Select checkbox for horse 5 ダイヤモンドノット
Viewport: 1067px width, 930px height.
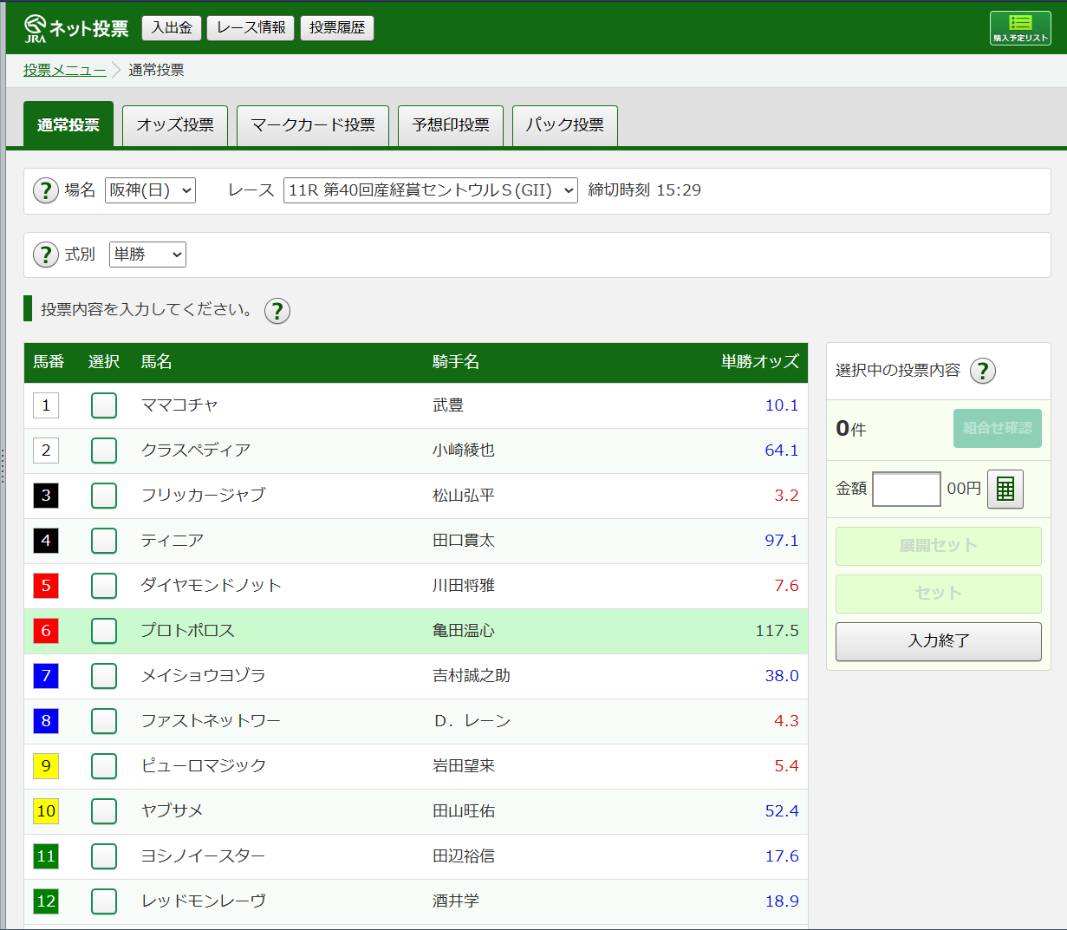click(x=103, y=586)
